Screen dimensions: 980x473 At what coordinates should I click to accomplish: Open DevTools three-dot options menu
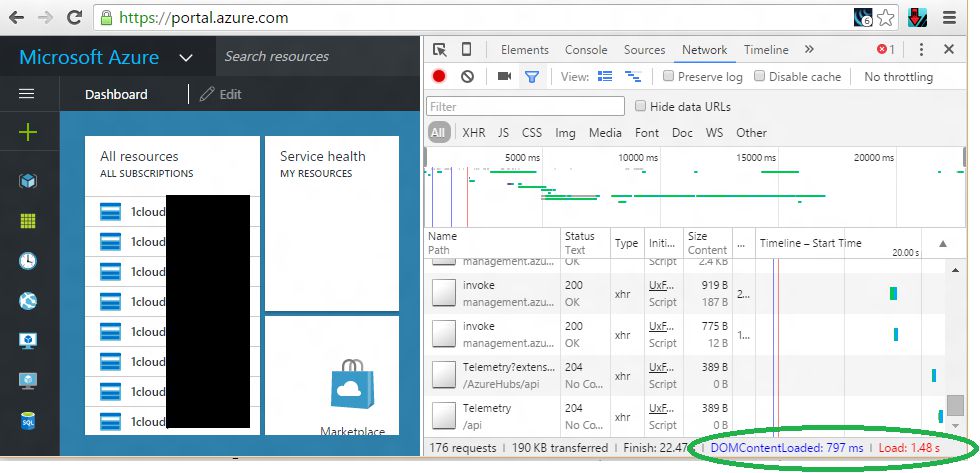click(x=921, y=49)
